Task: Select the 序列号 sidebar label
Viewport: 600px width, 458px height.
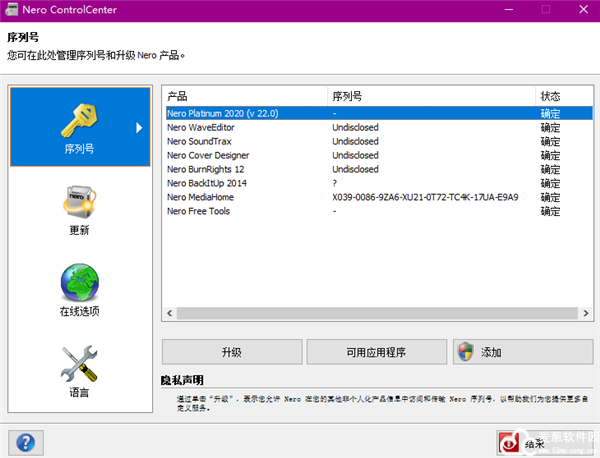Action: [79, 148]
